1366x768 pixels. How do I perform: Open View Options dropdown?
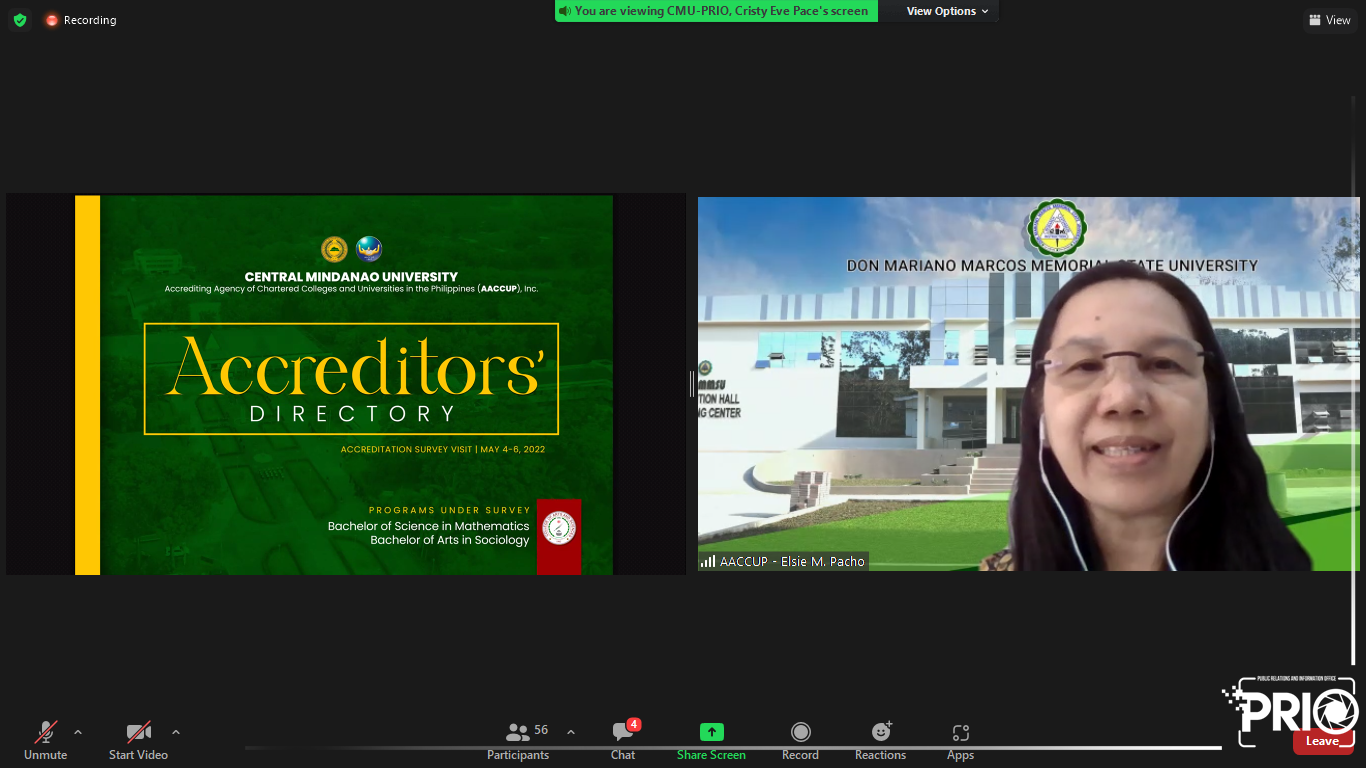click(947, 11)
